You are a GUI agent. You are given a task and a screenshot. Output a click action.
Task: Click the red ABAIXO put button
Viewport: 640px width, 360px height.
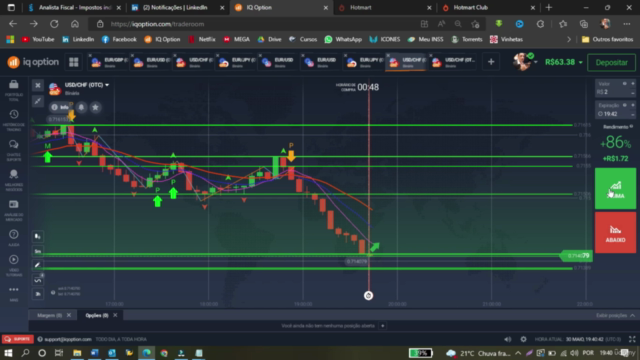point(615,233)
